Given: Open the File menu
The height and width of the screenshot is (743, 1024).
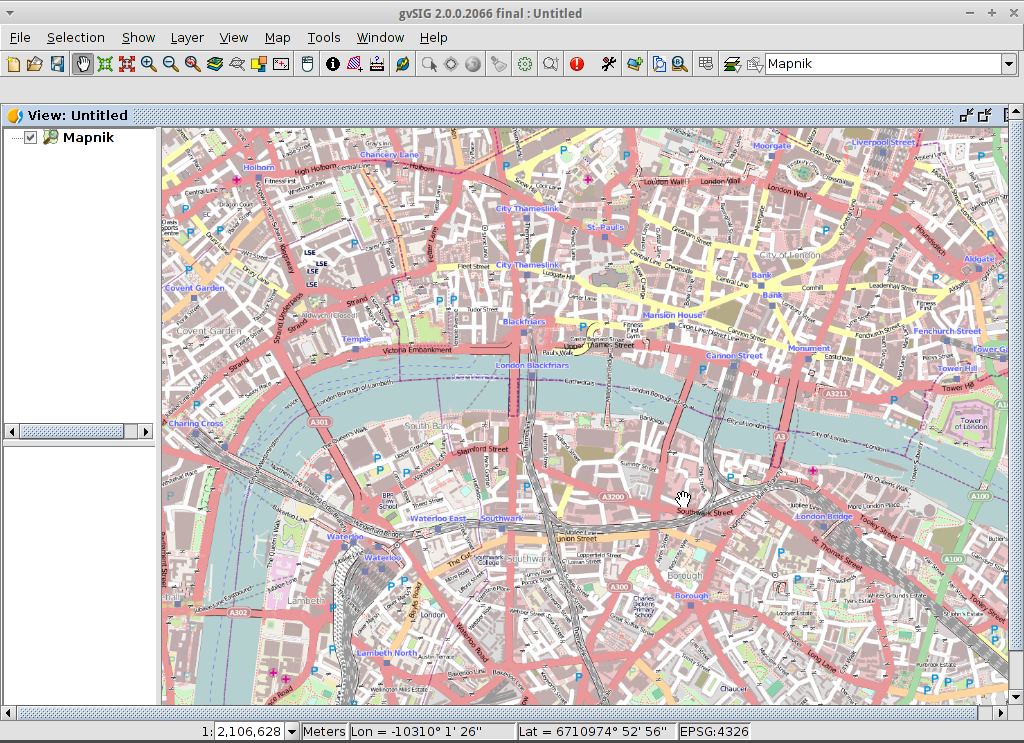Looking at the screenshot, I should coord(20,38).
